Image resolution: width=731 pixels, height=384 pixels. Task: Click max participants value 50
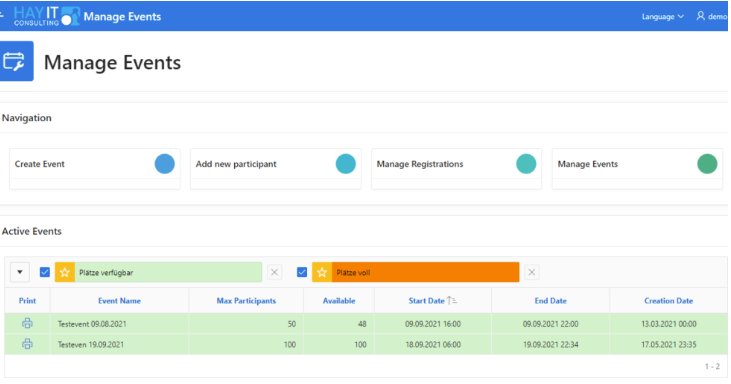pos(291,324)
